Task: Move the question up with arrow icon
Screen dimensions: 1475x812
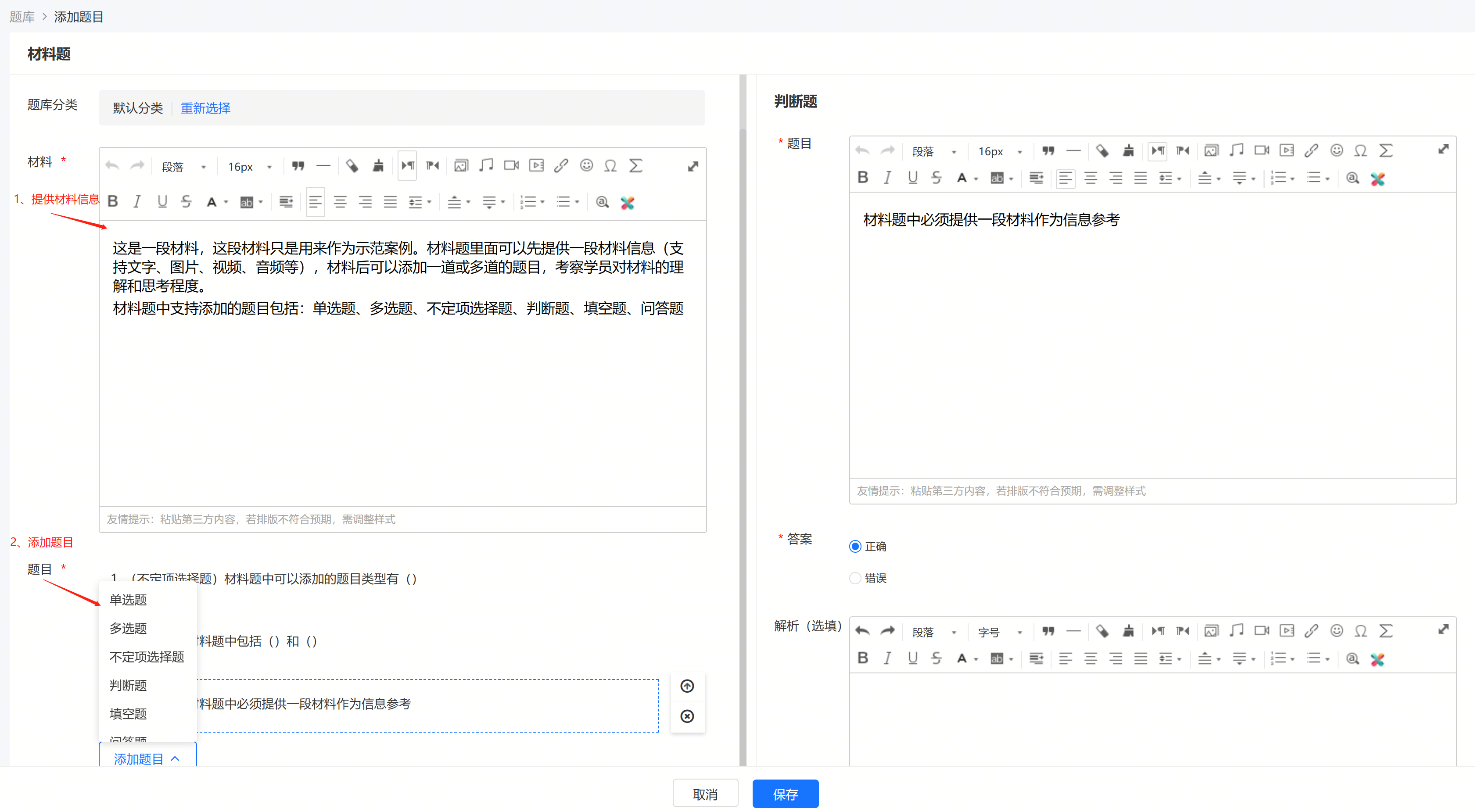Action: tap(687, 686)
